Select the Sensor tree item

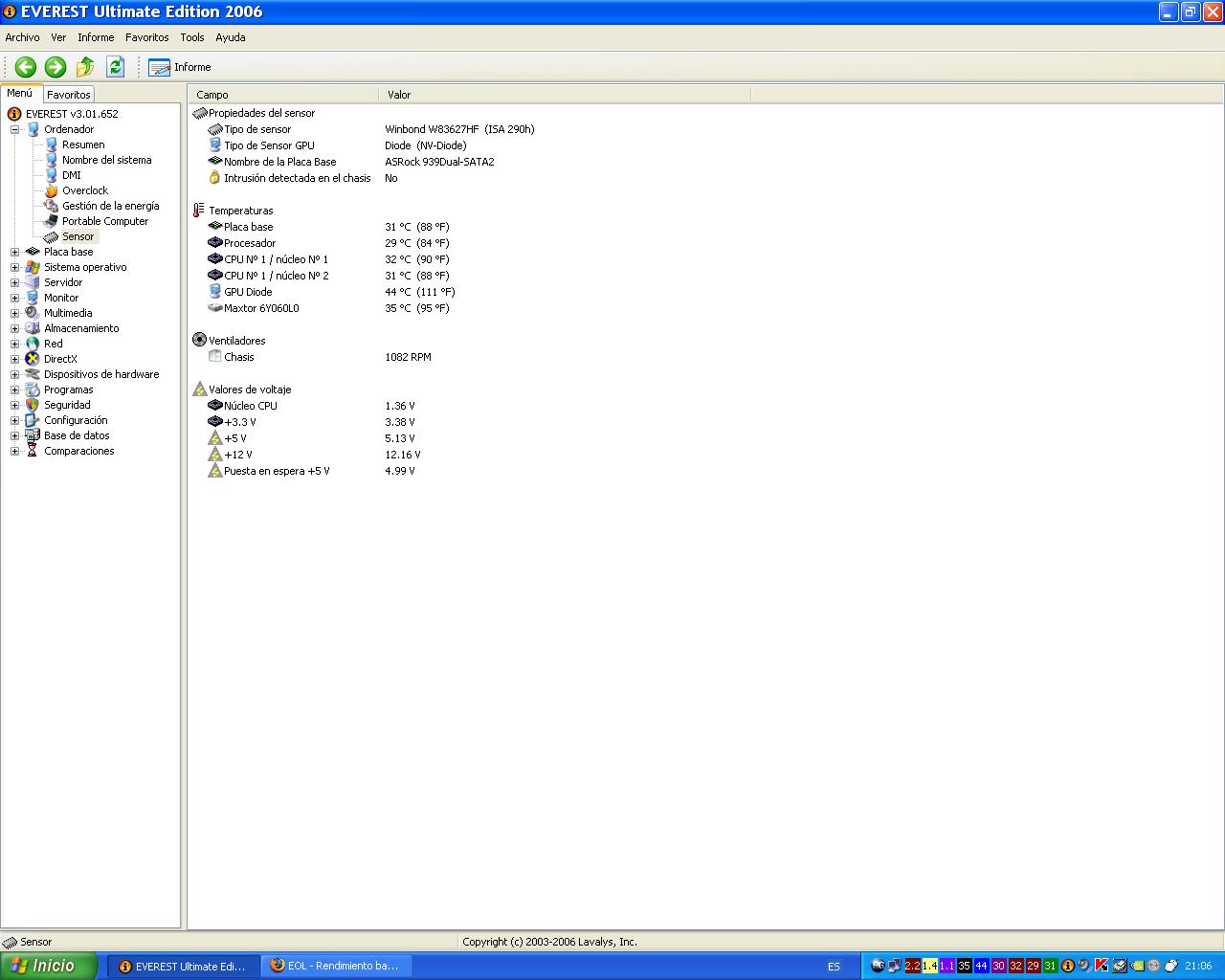78,236
